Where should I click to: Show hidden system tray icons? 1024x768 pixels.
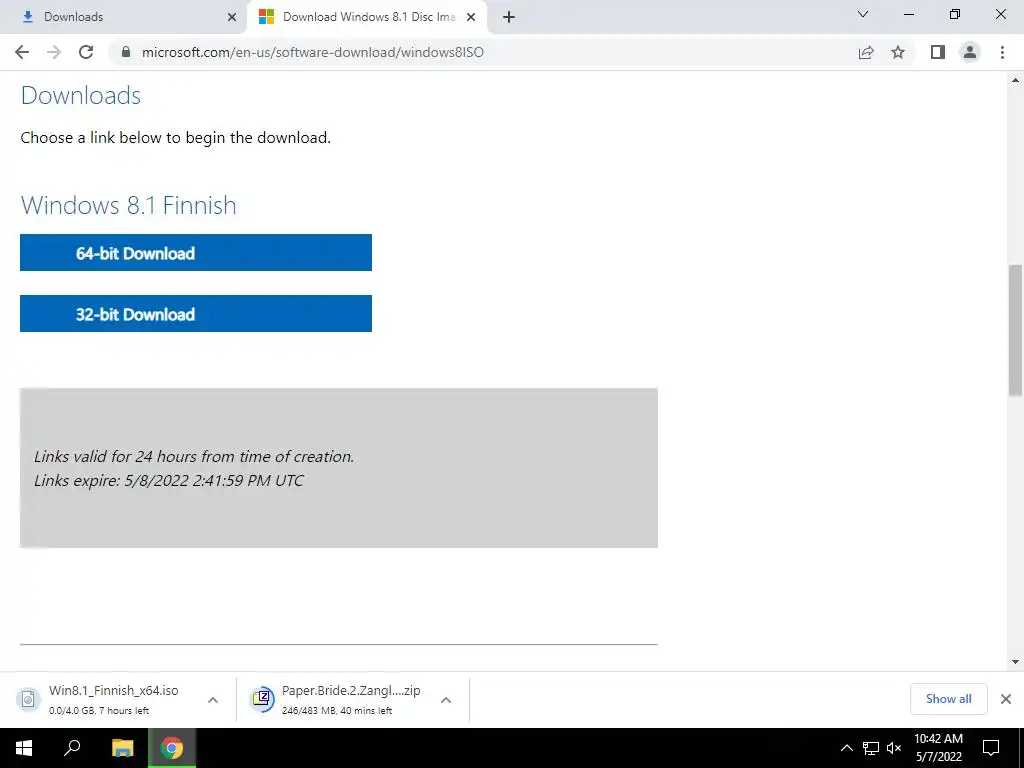coord(846,748)
